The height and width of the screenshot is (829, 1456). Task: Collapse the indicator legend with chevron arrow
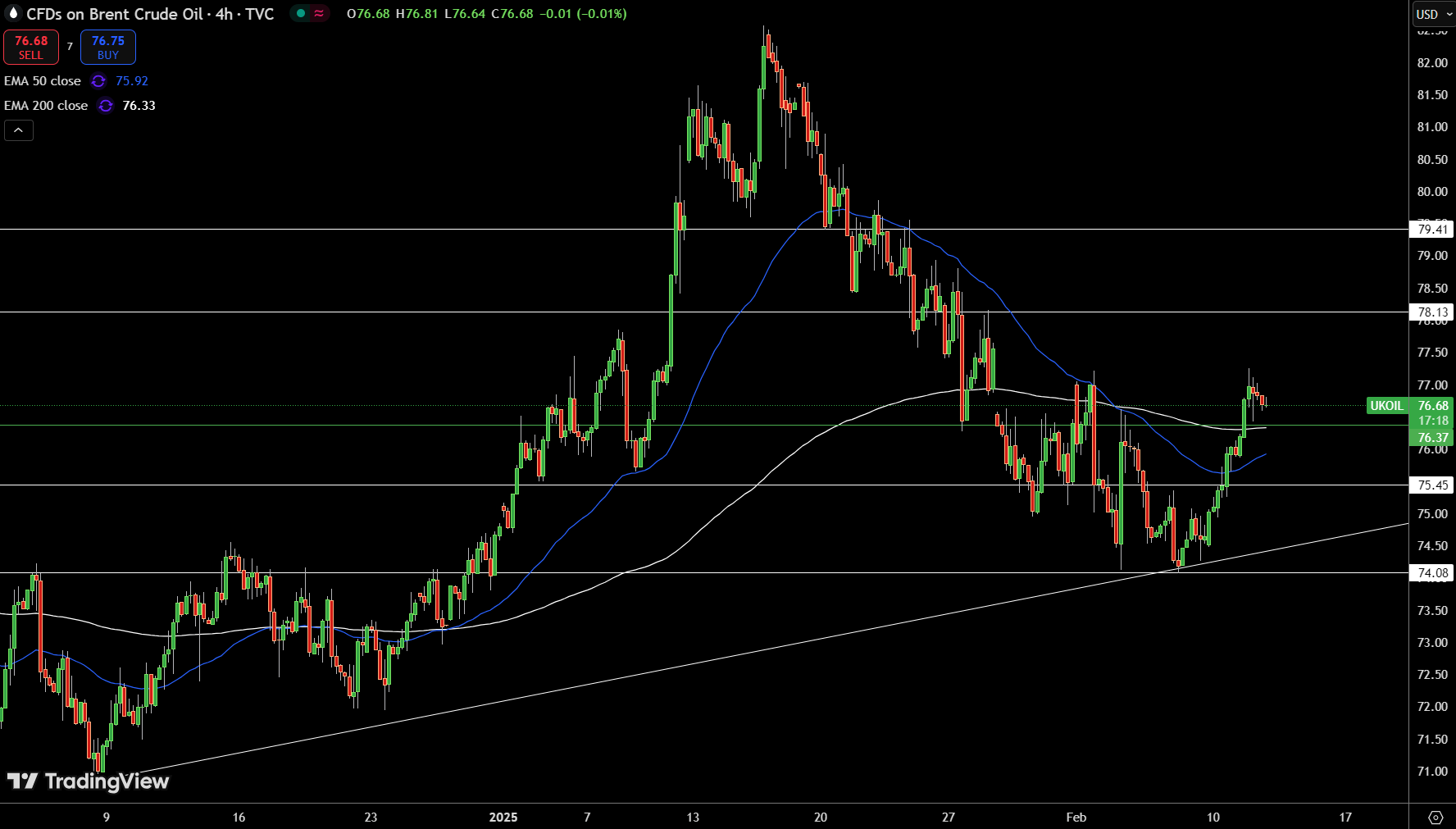pos(19,130)
